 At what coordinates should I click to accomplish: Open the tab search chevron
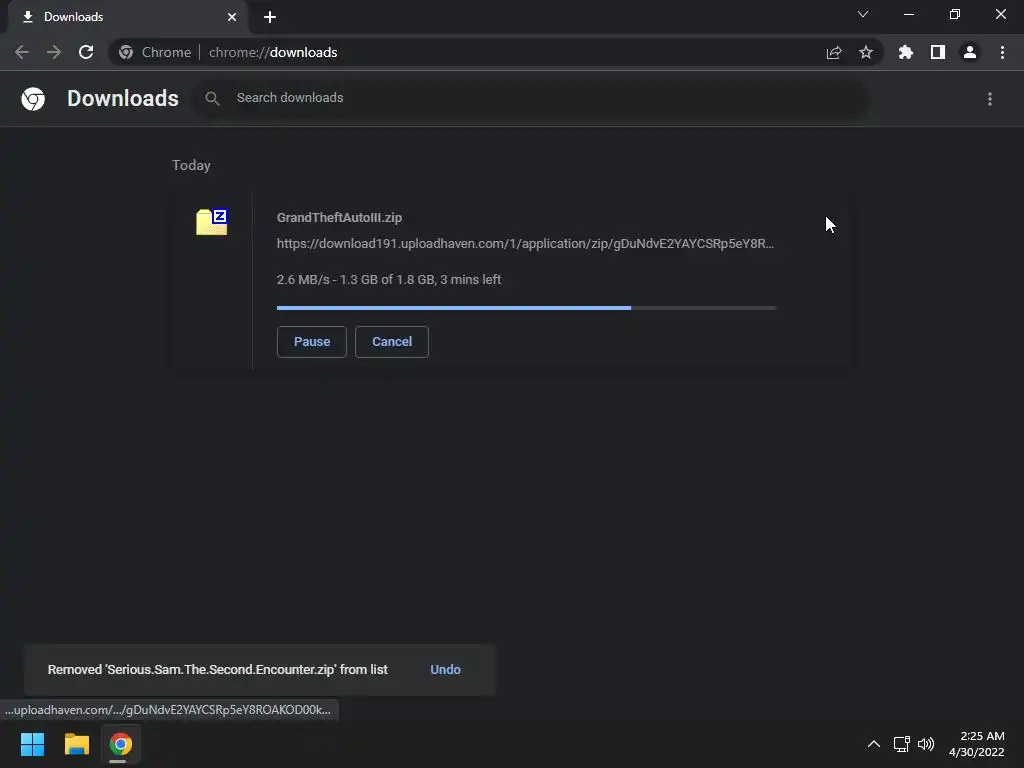click(x=863, y=14)
